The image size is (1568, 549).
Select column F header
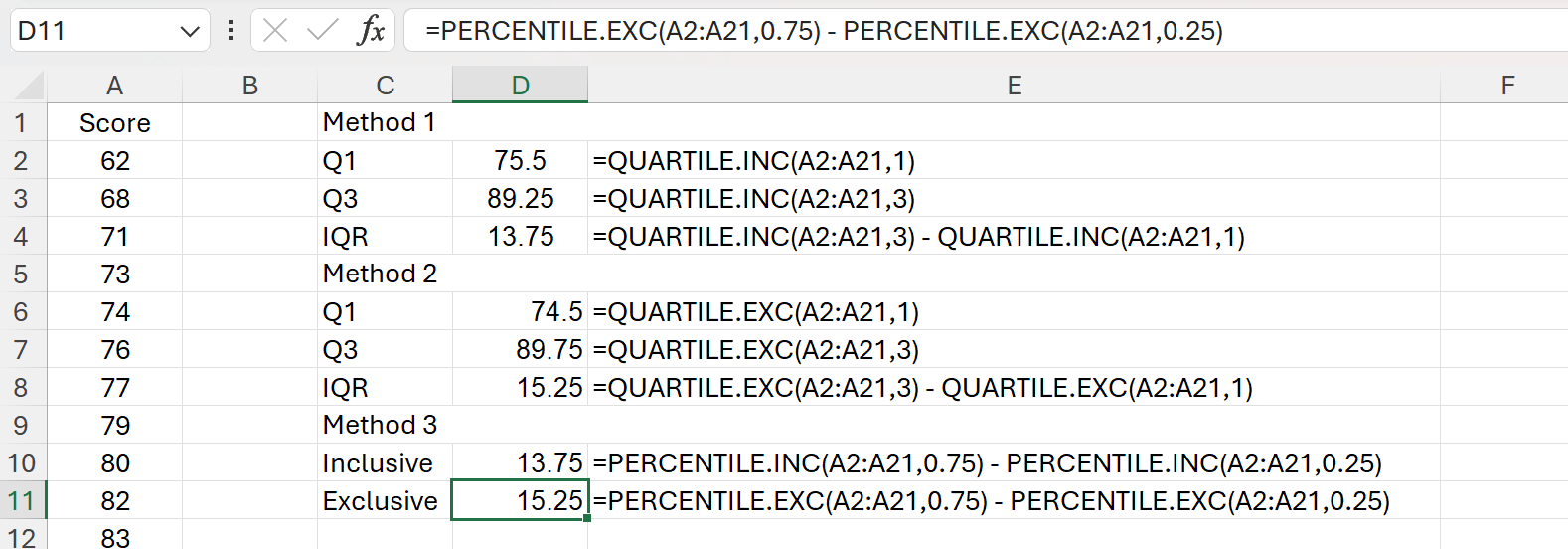[1506, 86]
